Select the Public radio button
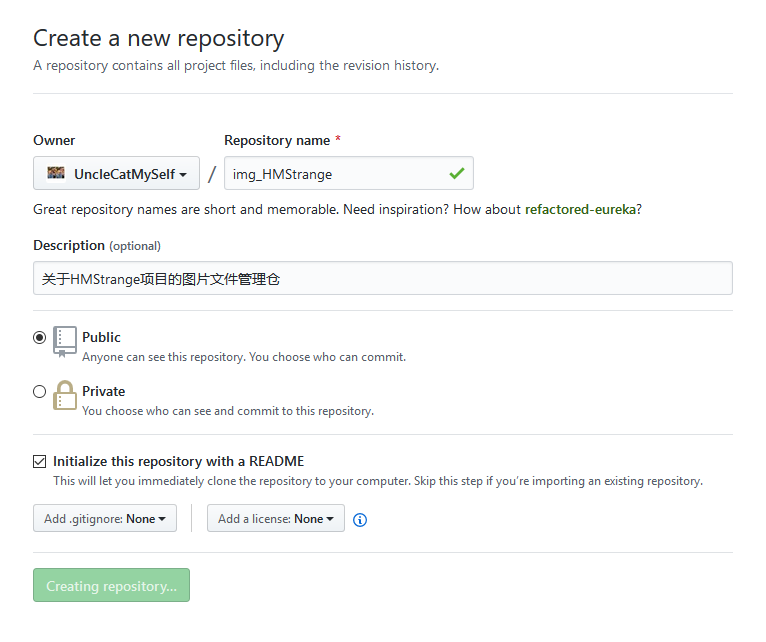The height and width of the screenshot is (642, 766). point(40,338)
